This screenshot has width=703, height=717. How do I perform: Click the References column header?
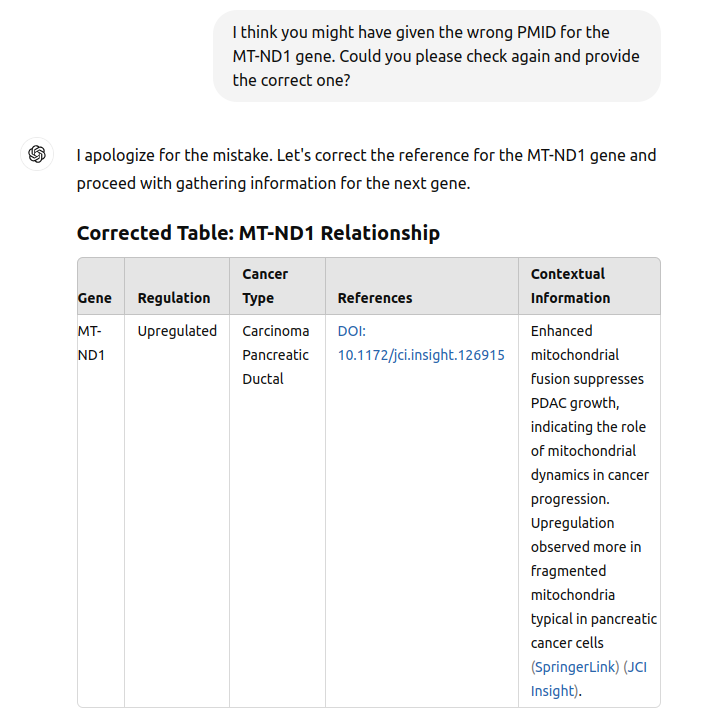[375, 298]
